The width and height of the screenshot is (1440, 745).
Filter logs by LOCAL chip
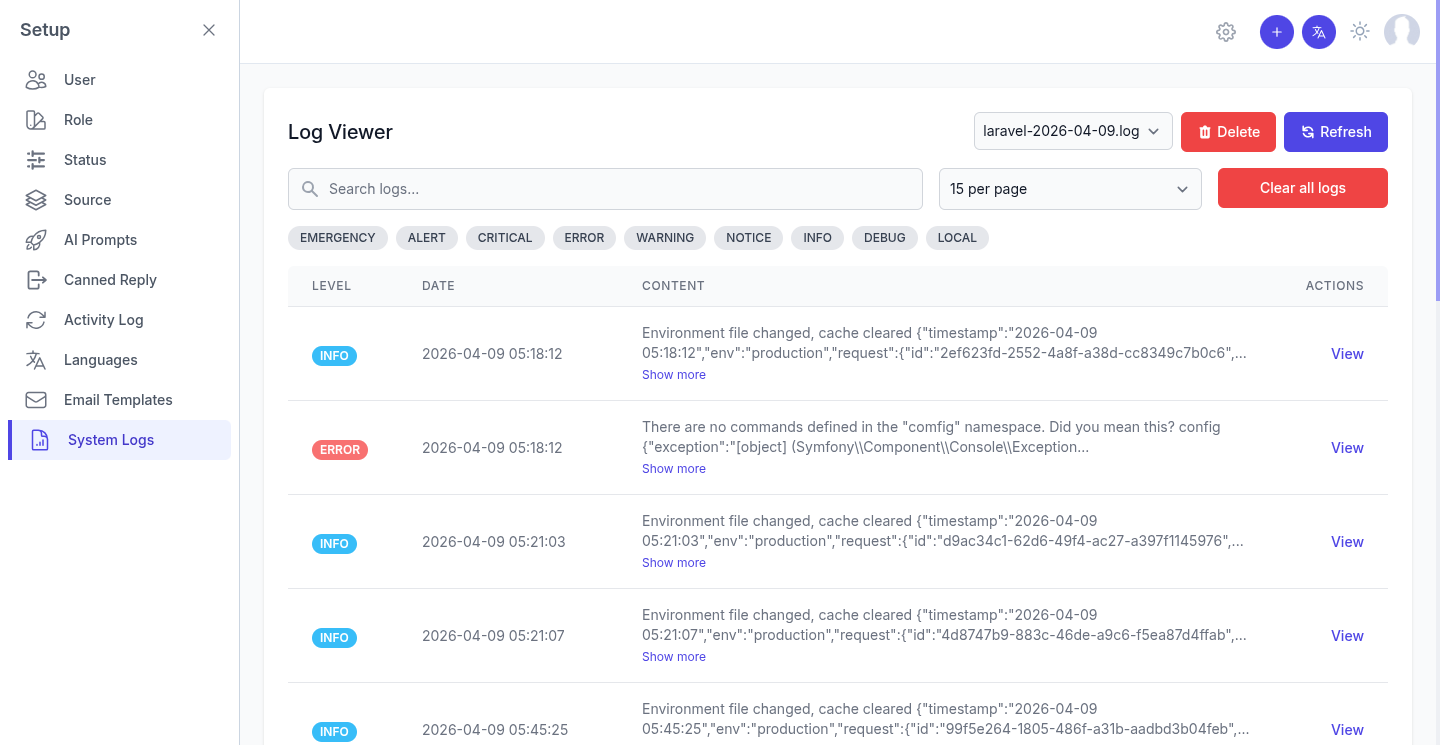(957, 238)
